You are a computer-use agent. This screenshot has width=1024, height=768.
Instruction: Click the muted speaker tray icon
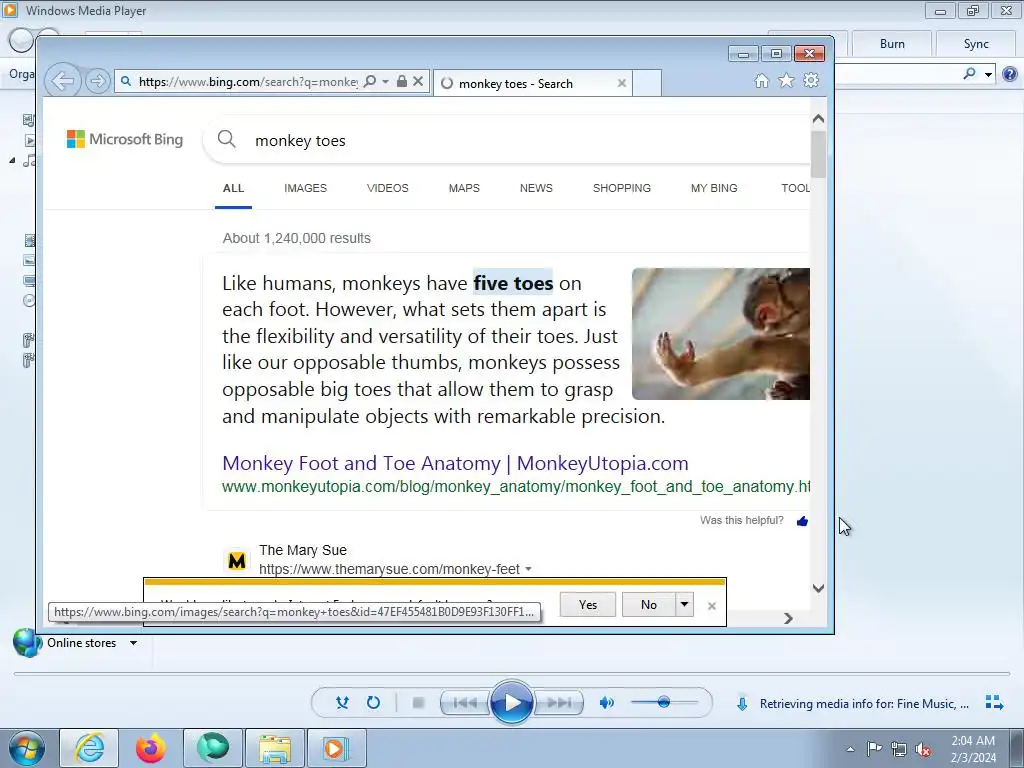pos(923,749)
